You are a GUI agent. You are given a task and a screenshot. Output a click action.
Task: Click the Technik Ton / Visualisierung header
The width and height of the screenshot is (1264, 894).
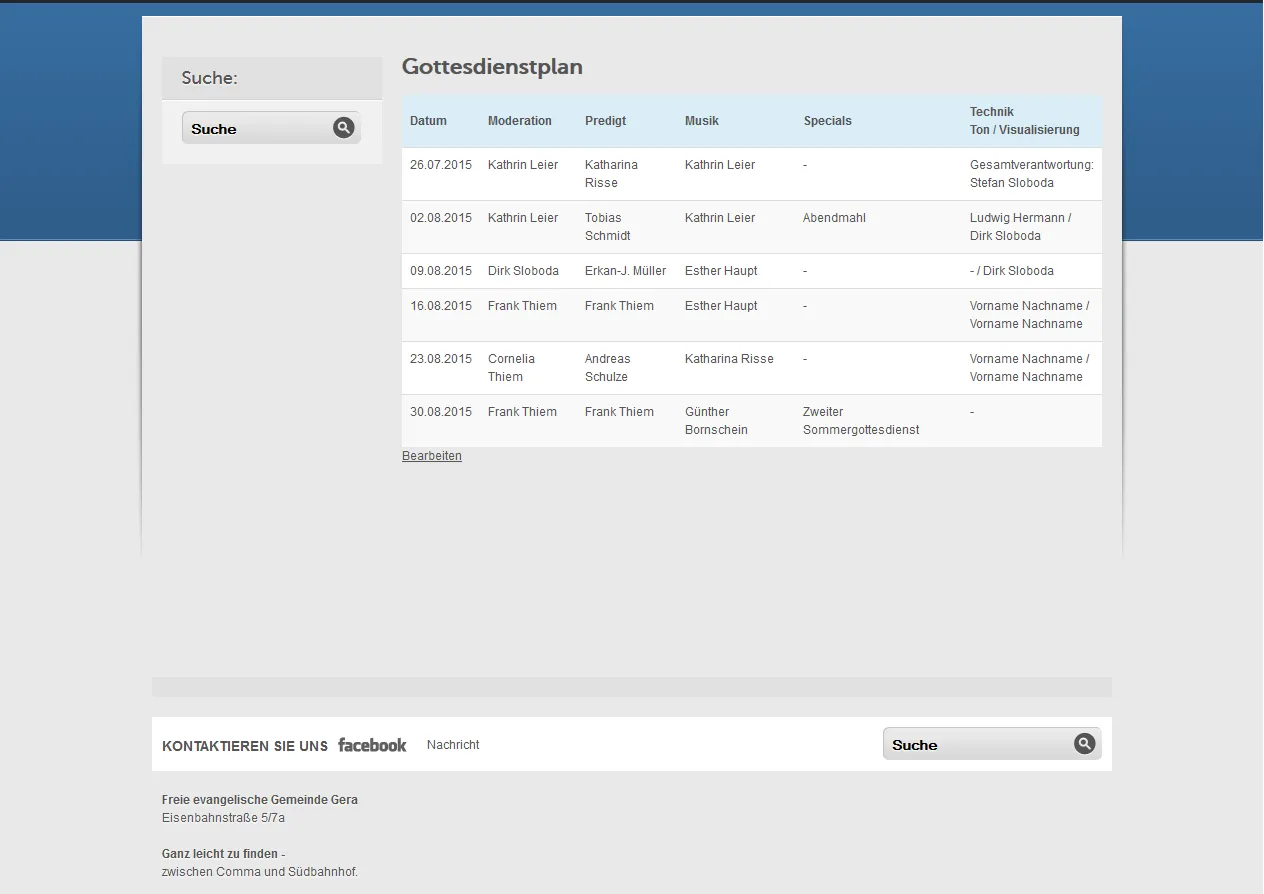[1025, 121]
